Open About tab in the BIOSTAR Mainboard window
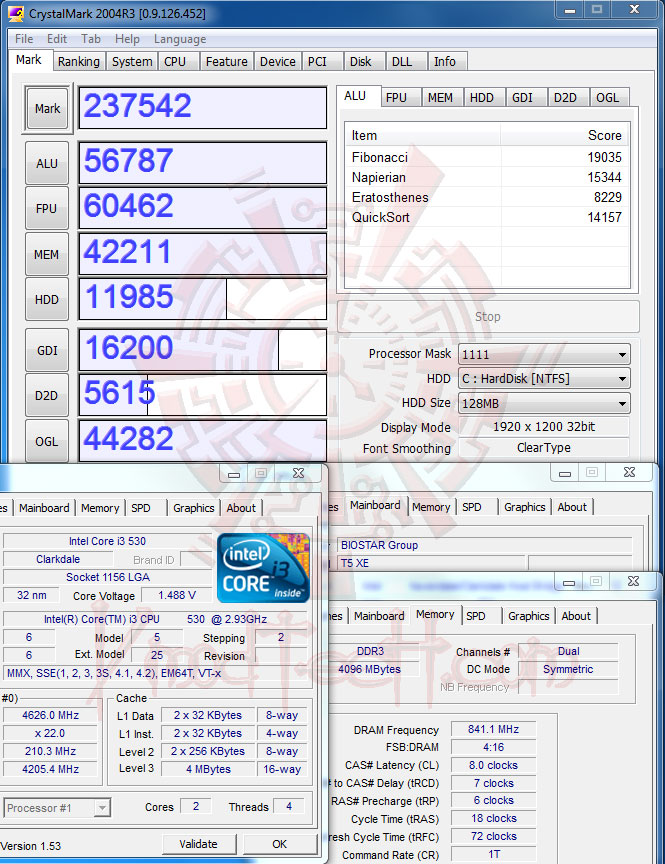Image resolution: width=665 pixels, height=864 pixels. pyautogui.click(x=572, y=506)
